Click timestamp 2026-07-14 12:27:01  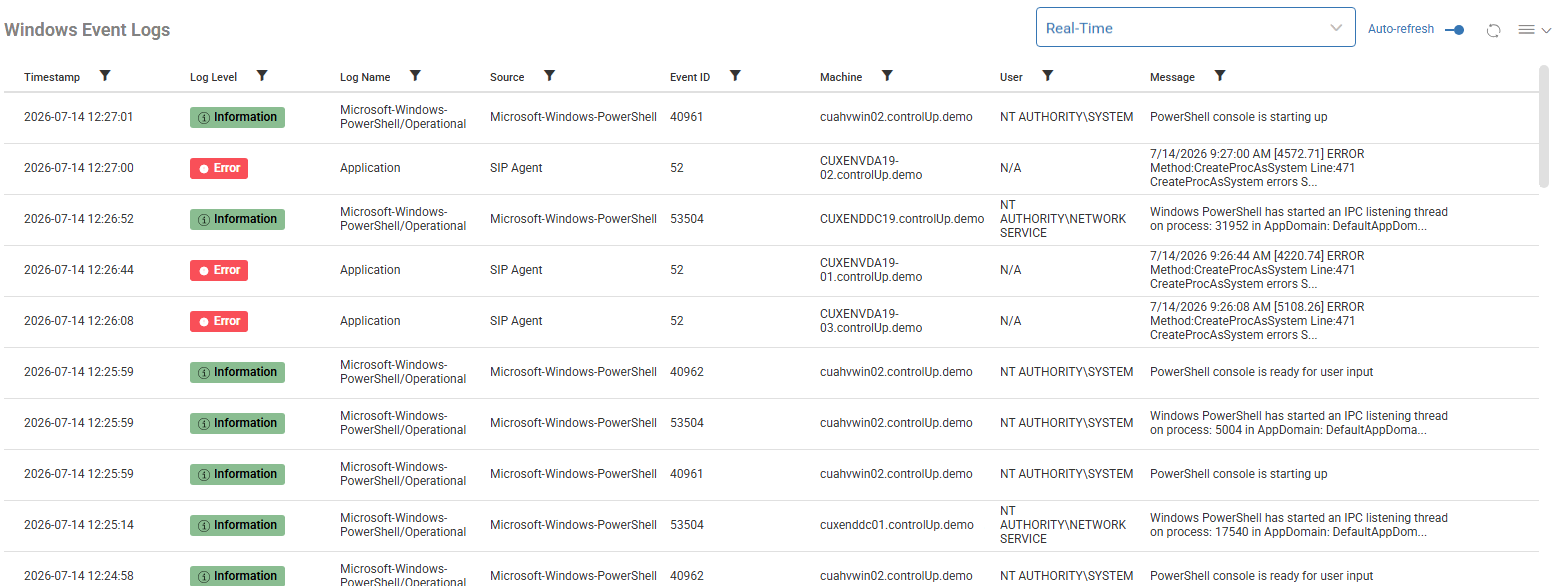click(x=79, y=117)
